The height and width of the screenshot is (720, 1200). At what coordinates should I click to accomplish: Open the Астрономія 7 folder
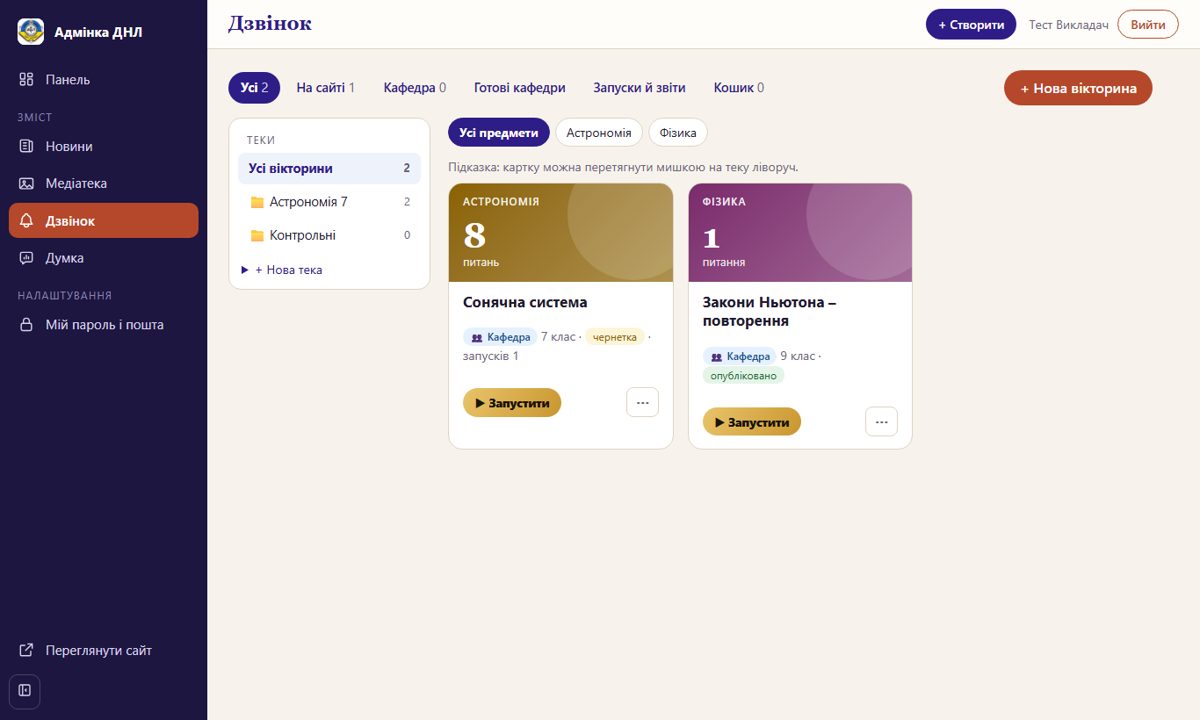click(x=329, y=202)
